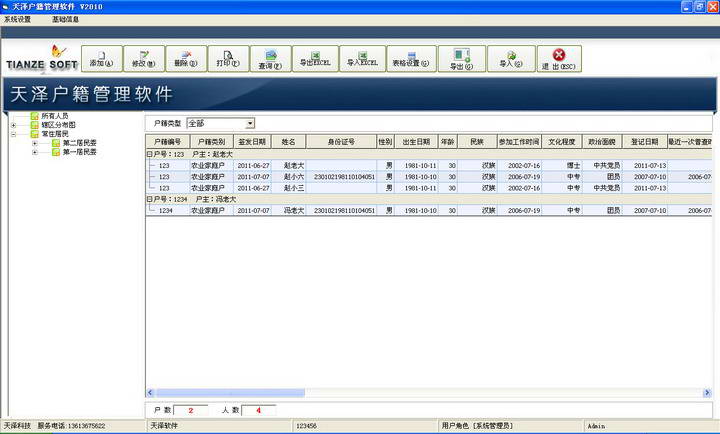
Task: Select 所有人员 in the tree
Action: tap(55, 116)
